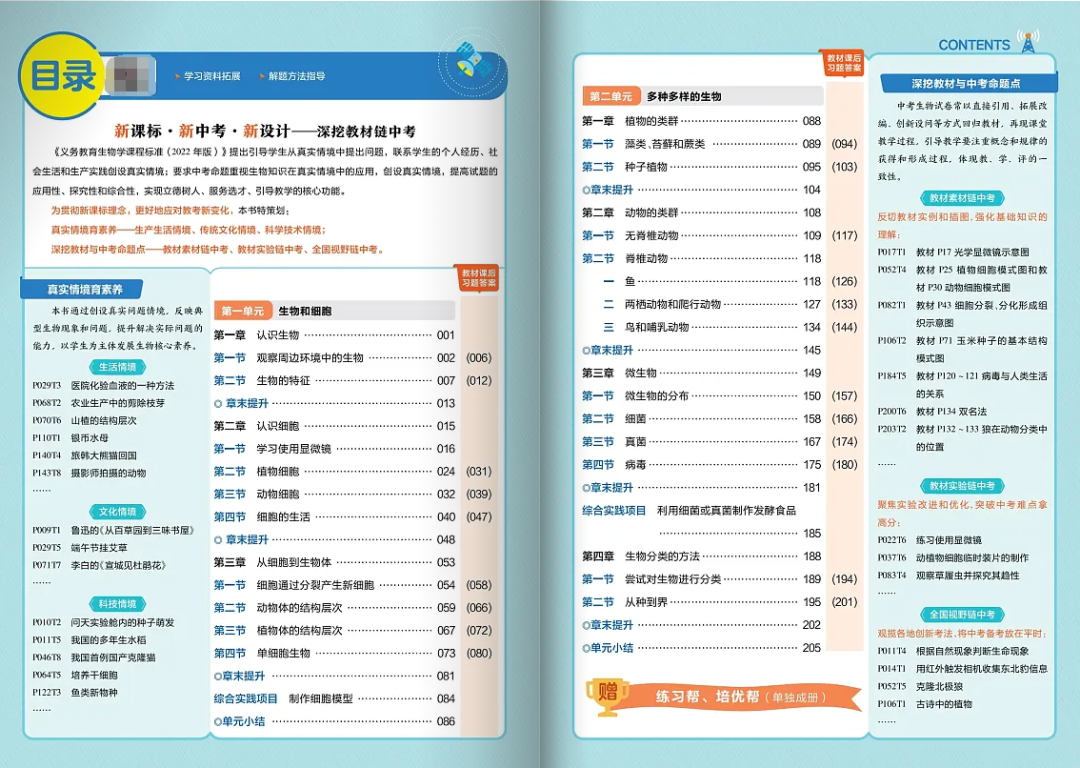Click the 练习帮、培优帮 orange banner

740,697
